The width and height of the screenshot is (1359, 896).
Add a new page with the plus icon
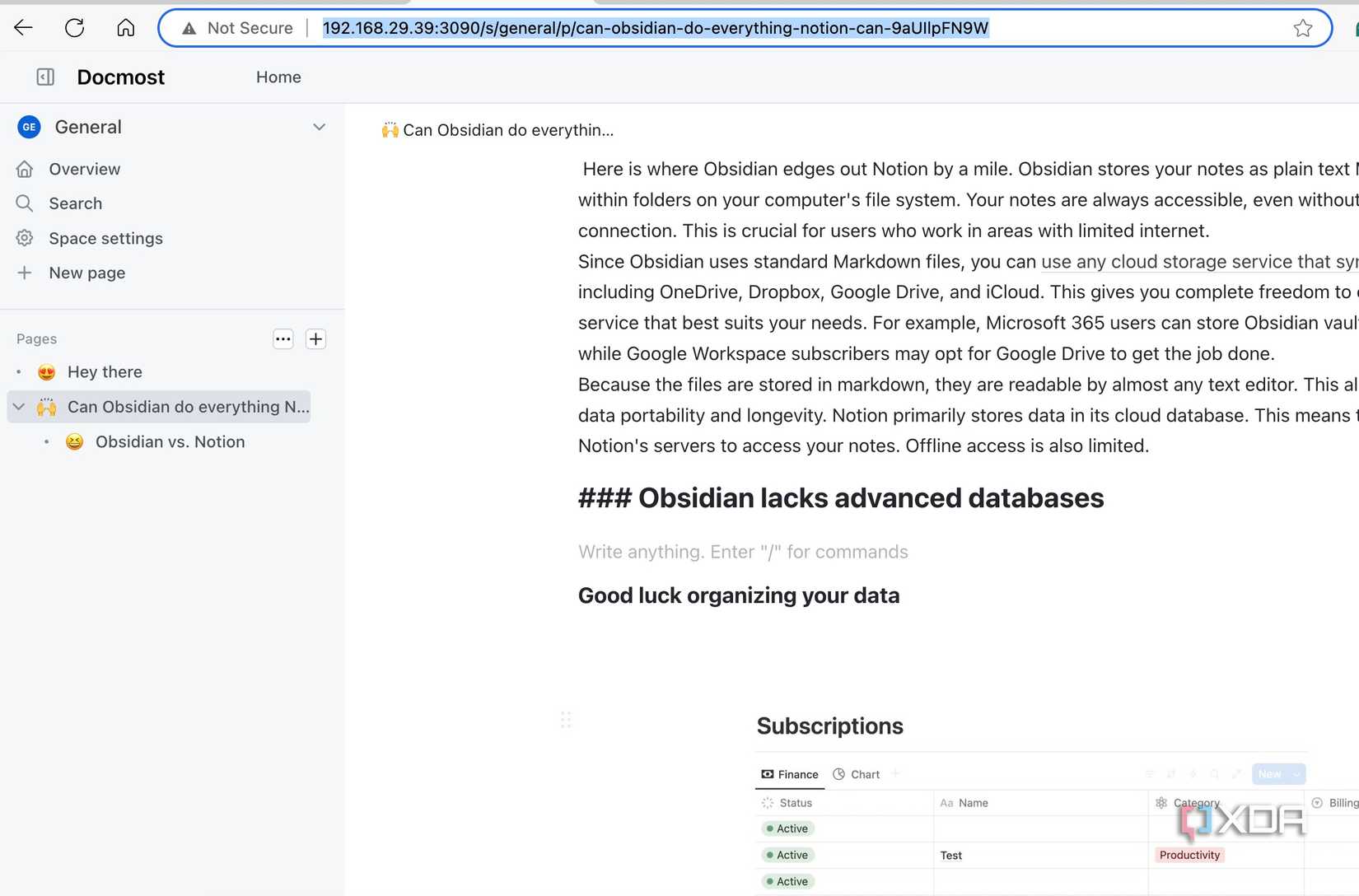(315, 338)
